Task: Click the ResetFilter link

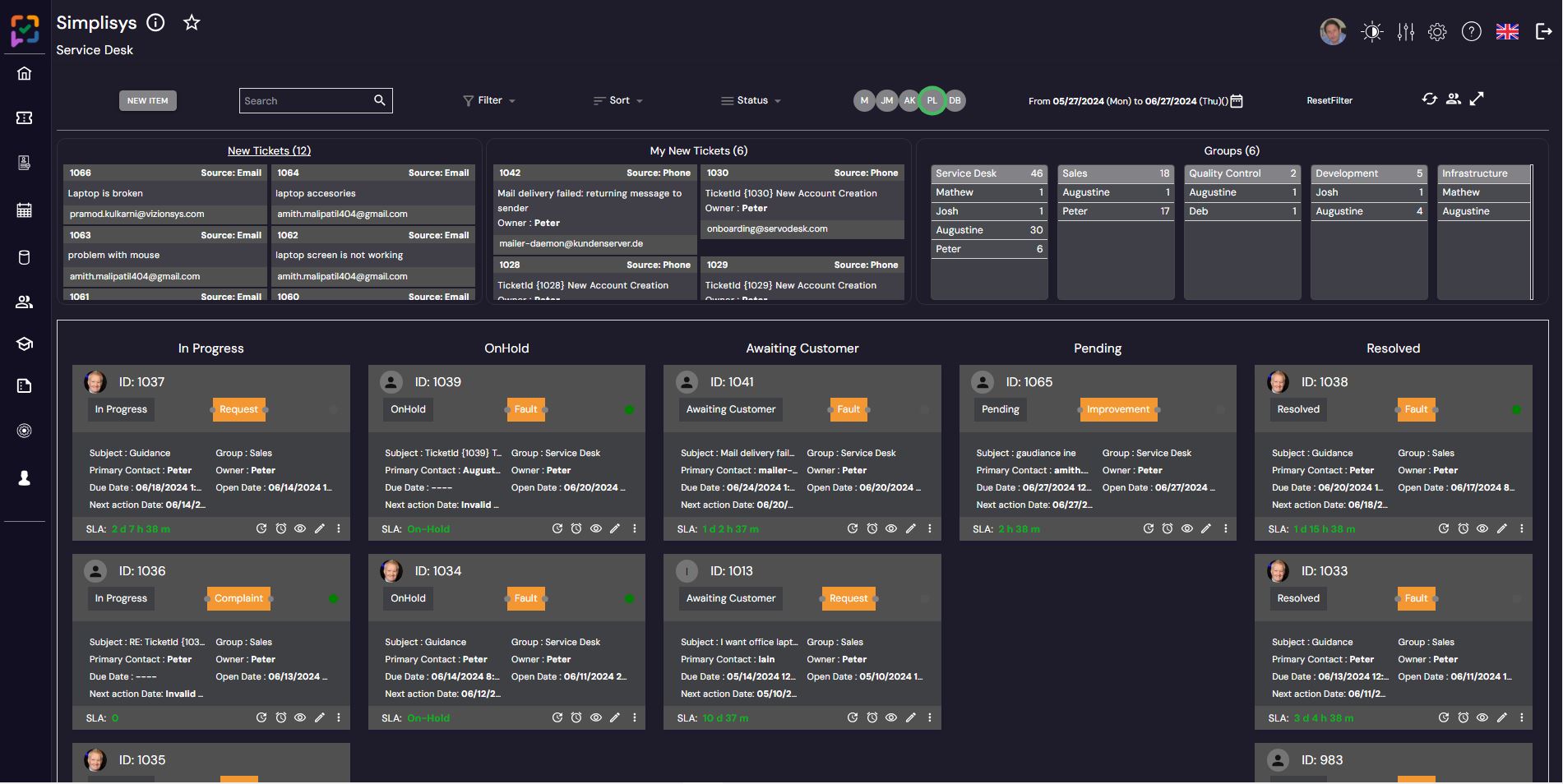Action: tap(1329, 100)
